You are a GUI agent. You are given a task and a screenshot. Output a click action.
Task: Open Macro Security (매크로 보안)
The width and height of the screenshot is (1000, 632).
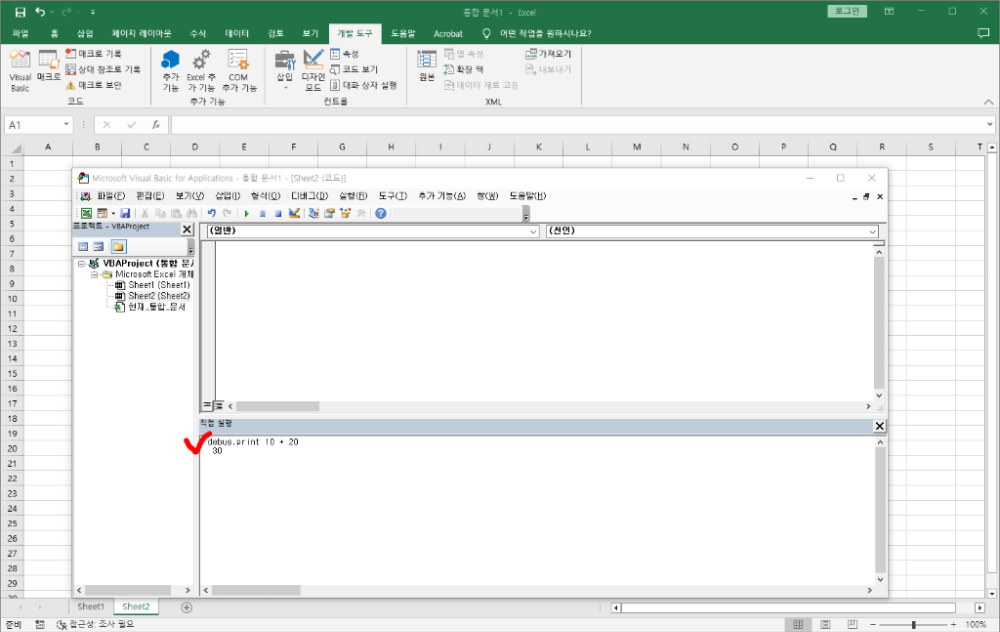93,85
